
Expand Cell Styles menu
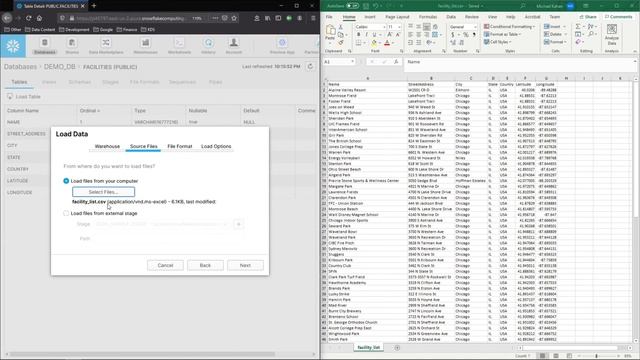click(498, 42)
